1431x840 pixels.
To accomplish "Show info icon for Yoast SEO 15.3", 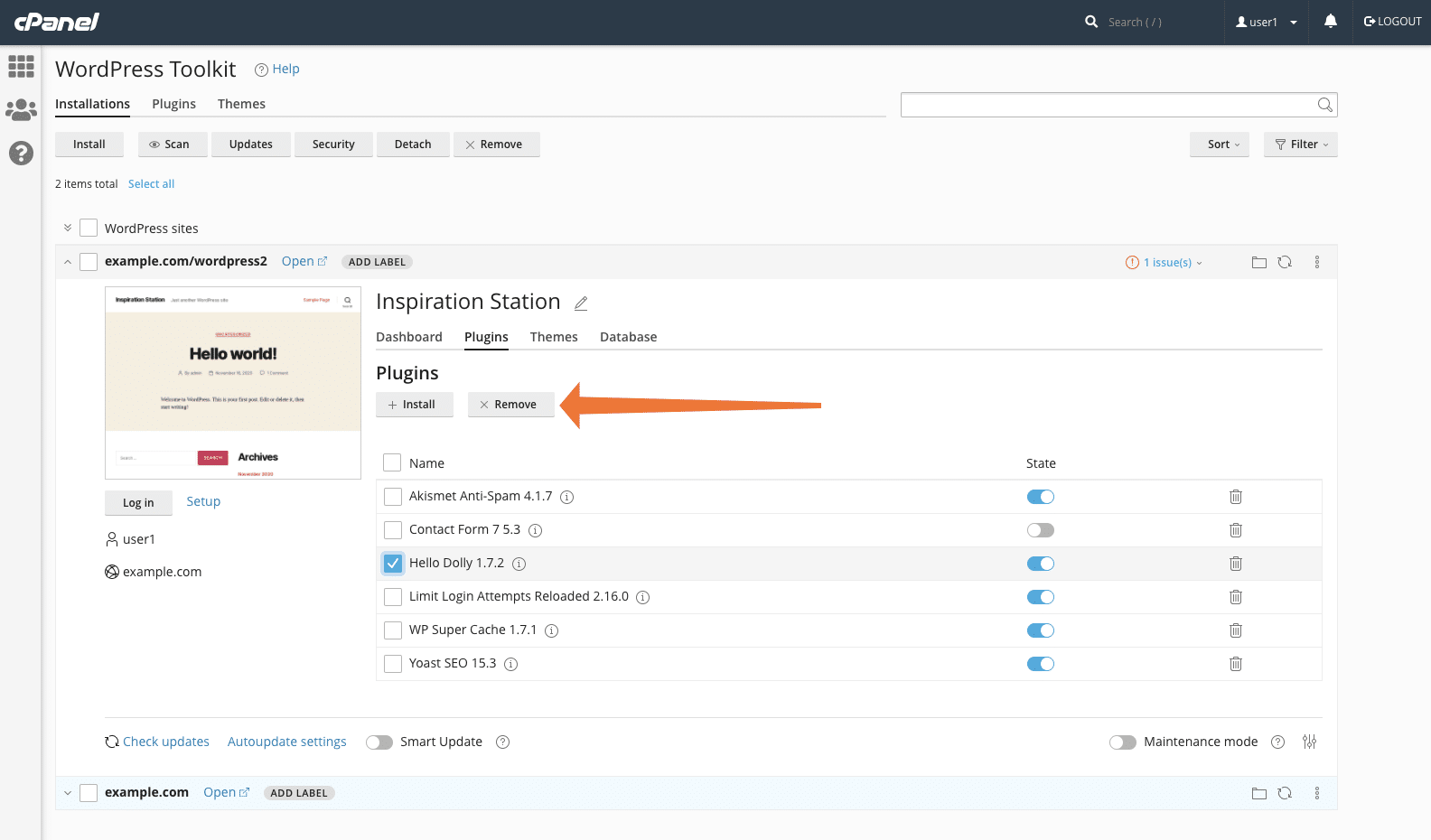I will [x=510, y=664].
